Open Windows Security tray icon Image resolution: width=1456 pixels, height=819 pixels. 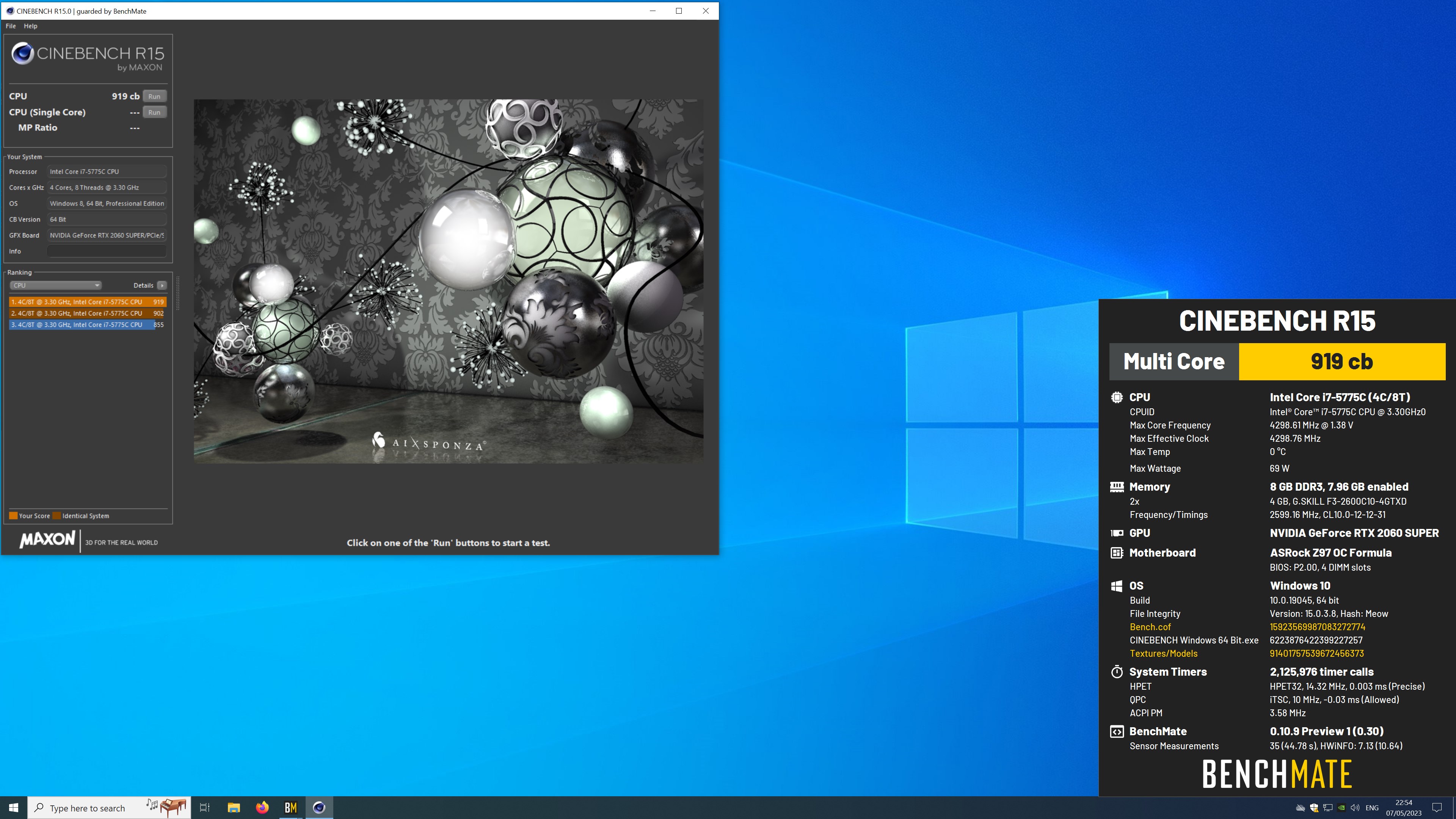tap(1314, 808)
